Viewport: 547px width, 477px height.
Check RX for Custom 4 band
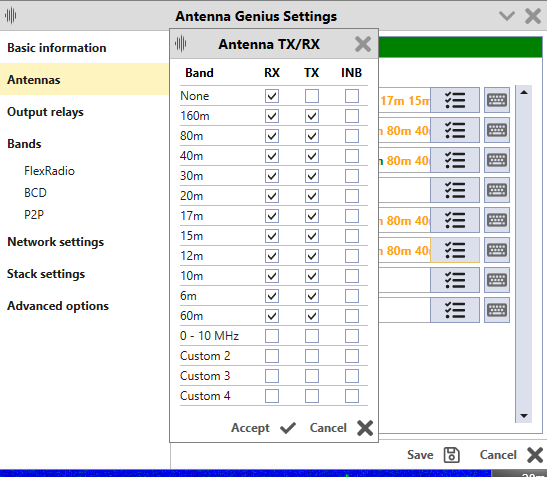[272, 396]
